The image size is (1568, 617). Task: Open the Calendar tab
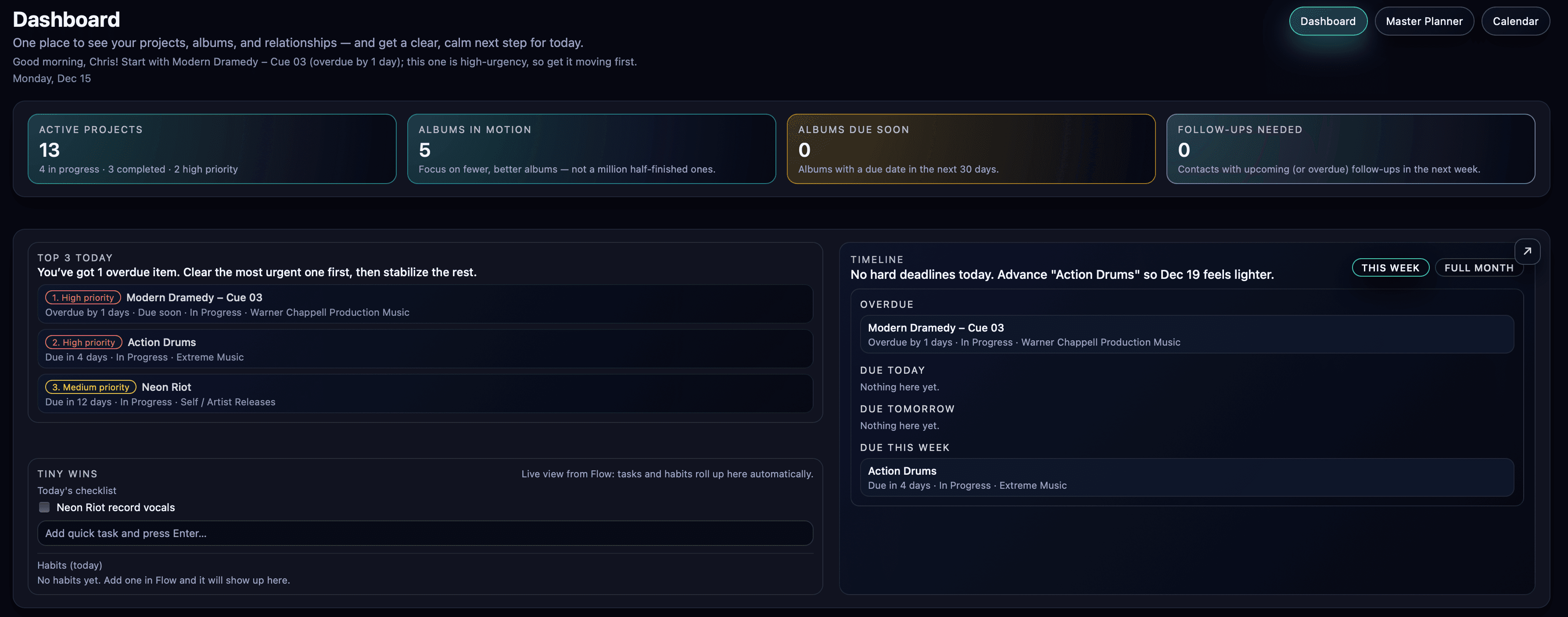tap(1516, 21)
